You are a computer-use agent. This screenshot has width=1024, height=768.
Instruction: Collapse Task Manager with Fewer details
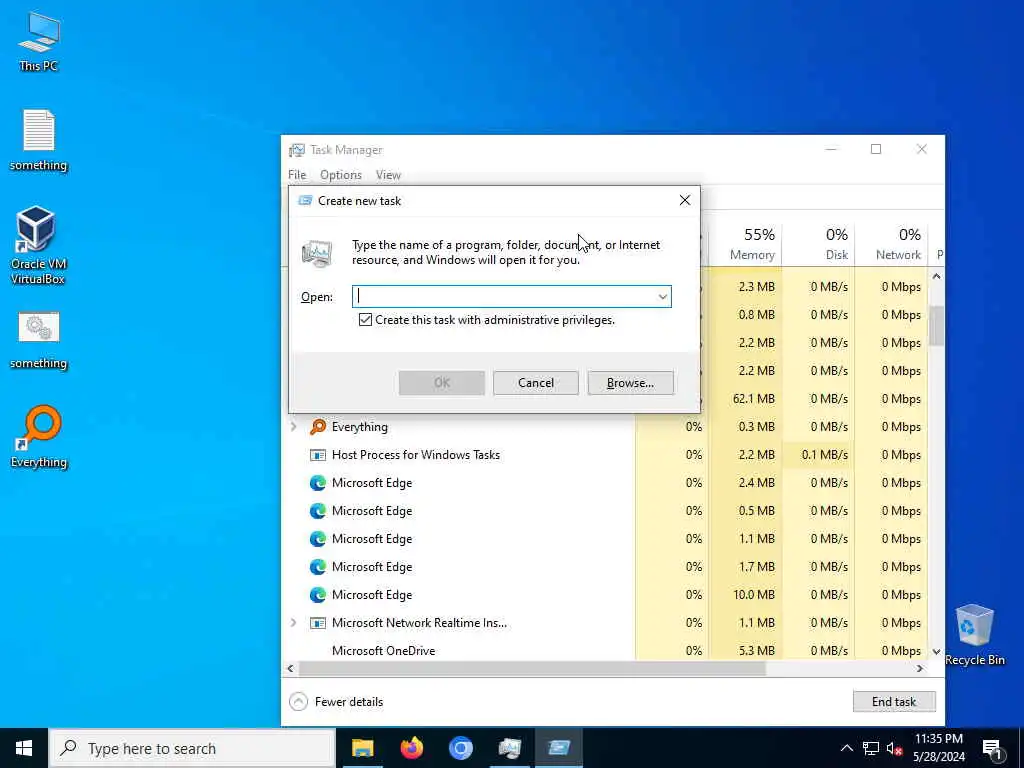point(336,702)
